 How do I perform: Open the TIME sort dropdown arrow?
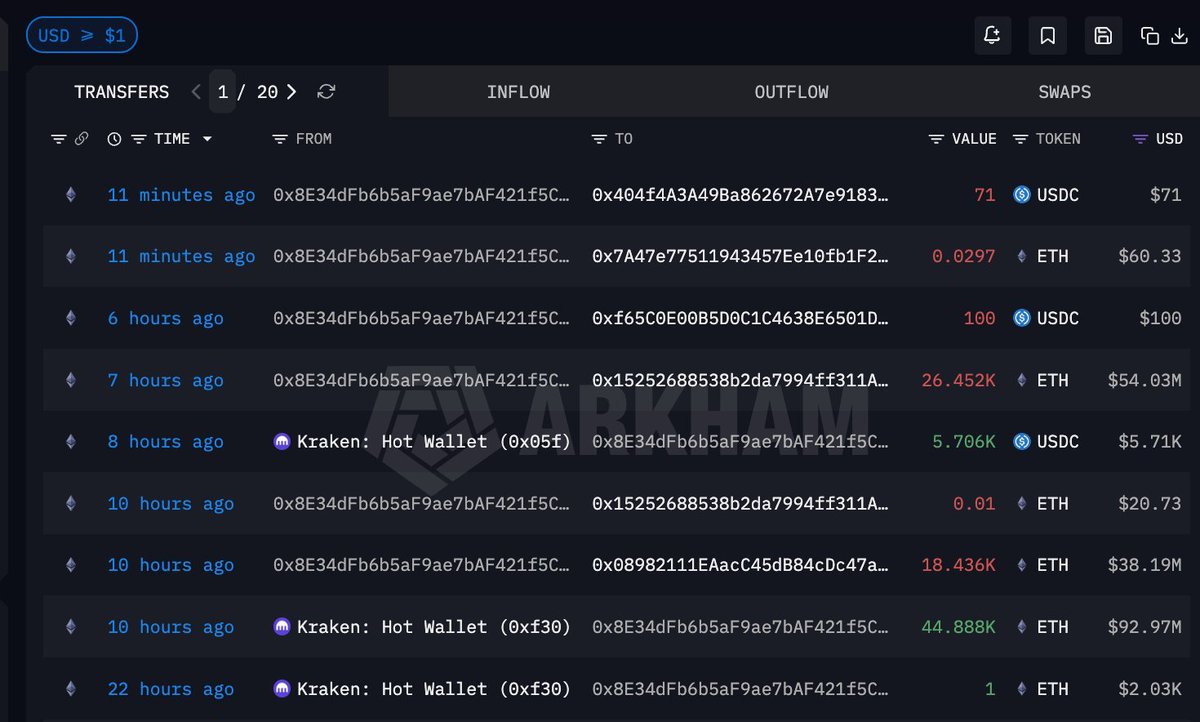pyautogui.click(x=207, y=139)
